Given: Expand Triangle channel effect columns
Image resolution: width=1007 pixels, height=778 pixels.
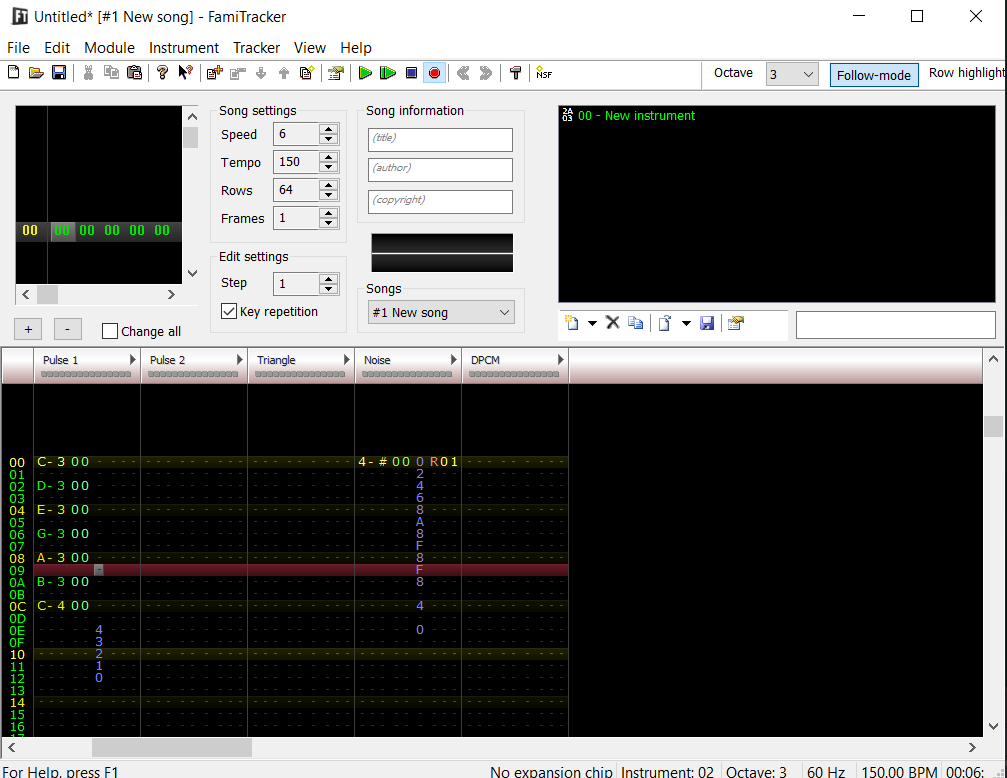Looking at the screenshot, I should click(346, 360).
